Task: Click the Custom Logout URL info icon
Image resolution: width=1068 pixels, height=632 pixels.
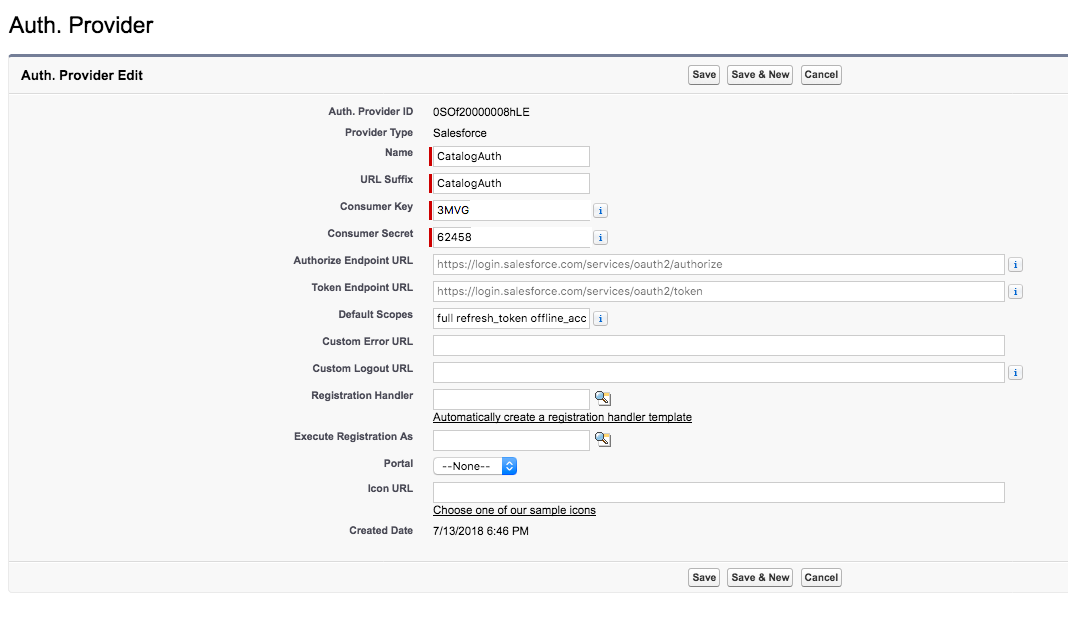Action: click(1015, 373)
